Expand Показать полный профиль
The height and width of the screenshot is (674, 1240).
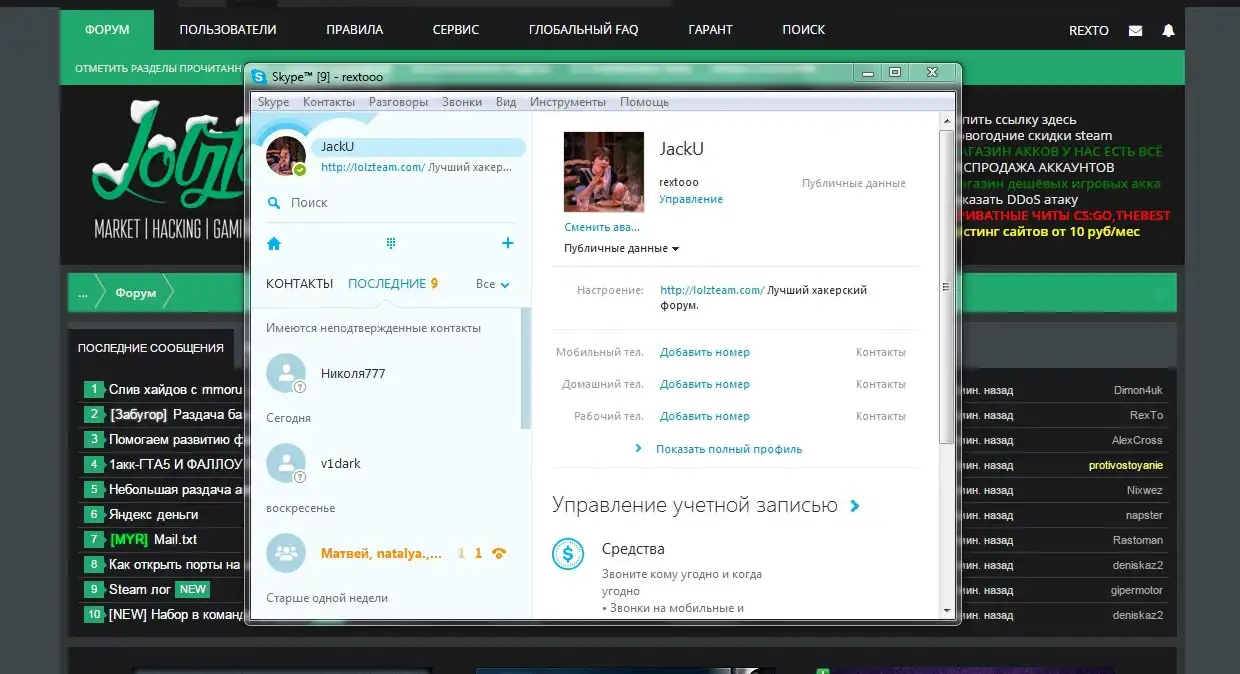pos(728,449)
